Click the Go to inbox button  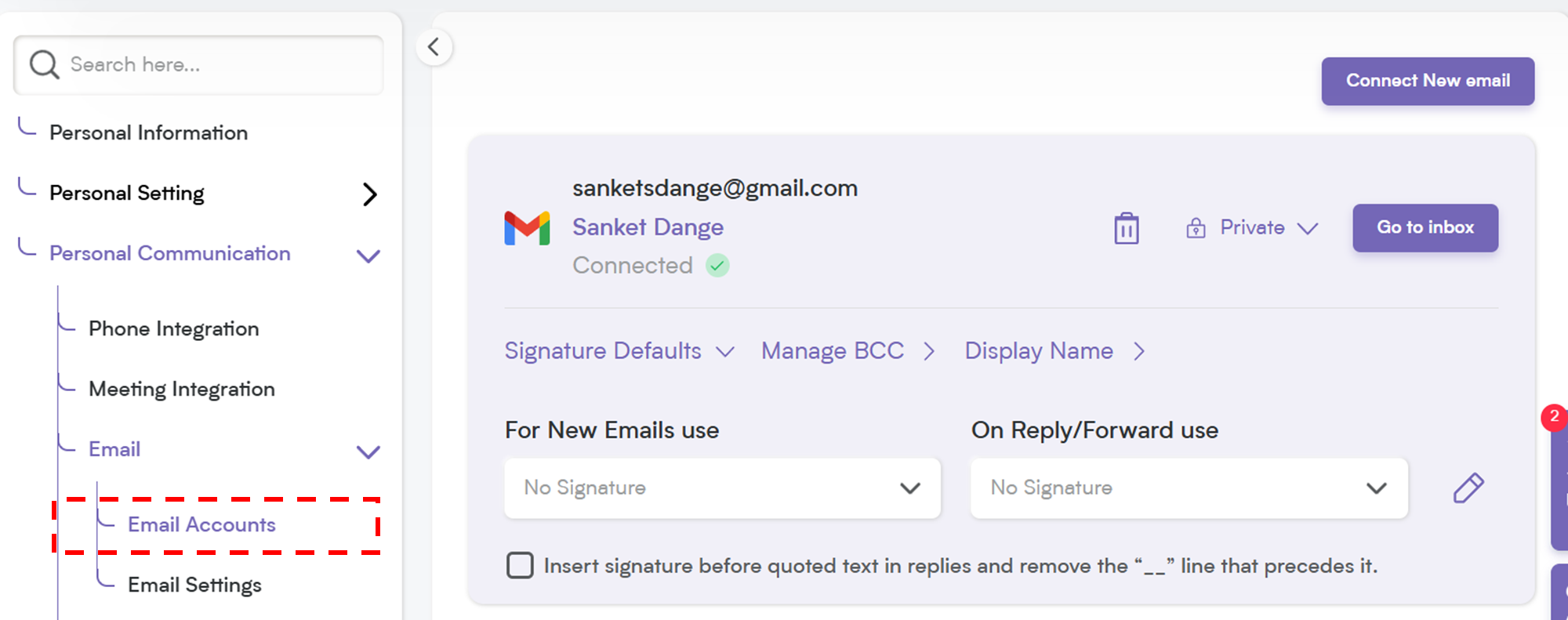point(1425,228)
